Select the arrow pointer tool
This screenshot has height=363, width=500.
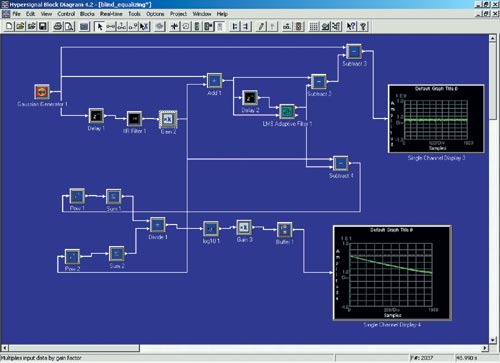[99, 26]
